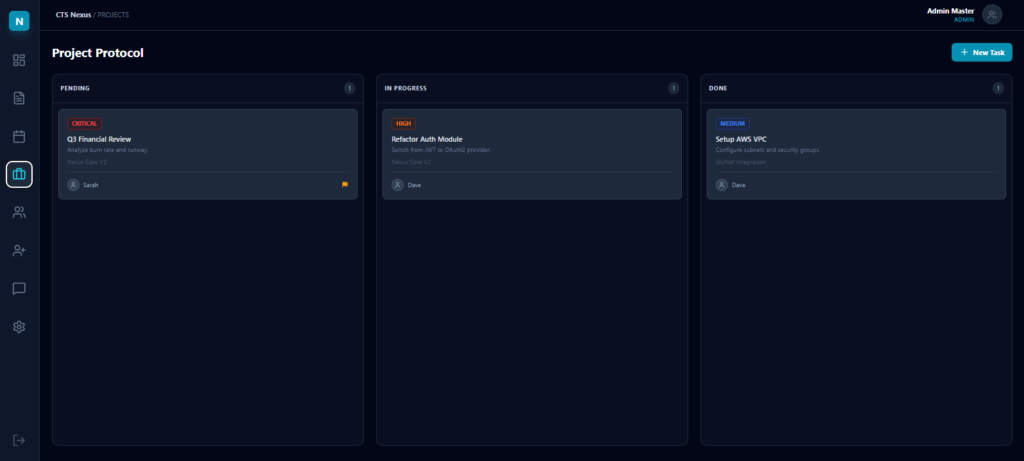Click the Admin Master profile avatar
Viewport: 1024px width, 461px height.
[x=992, y=14]
